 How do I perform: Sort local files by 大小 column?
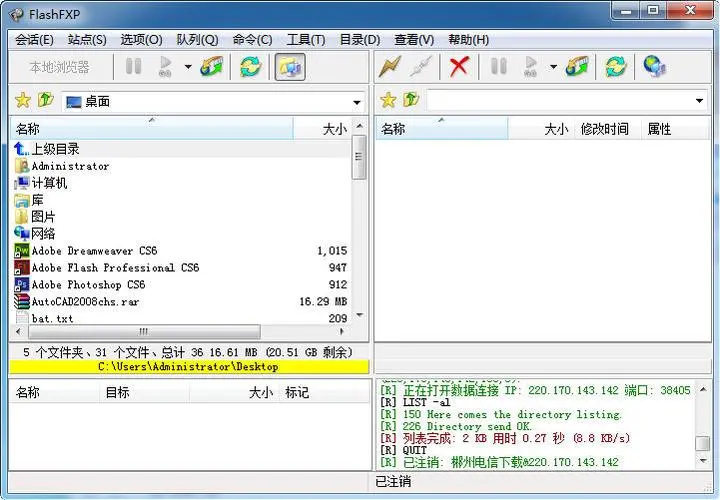click(322, 129)
